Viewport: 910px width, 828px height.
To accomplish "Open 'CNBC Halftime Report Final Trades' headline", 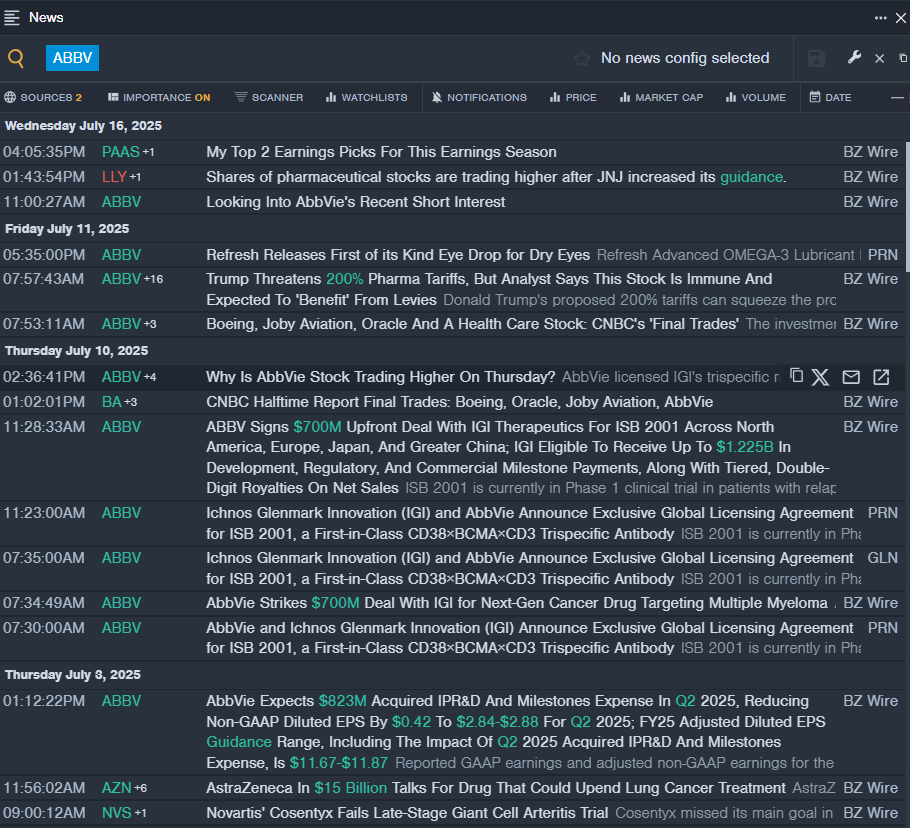I will (x=460, y=402).
